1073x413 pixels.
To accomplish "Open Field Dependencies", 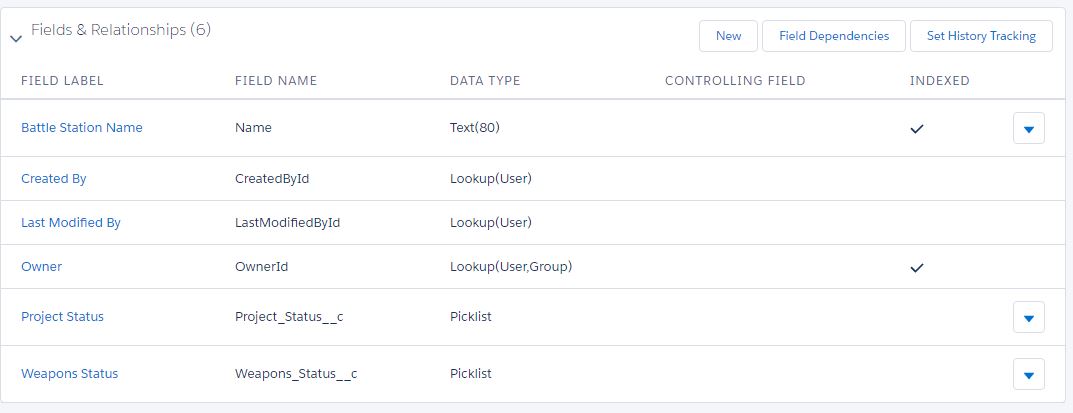I will [833, 36].
